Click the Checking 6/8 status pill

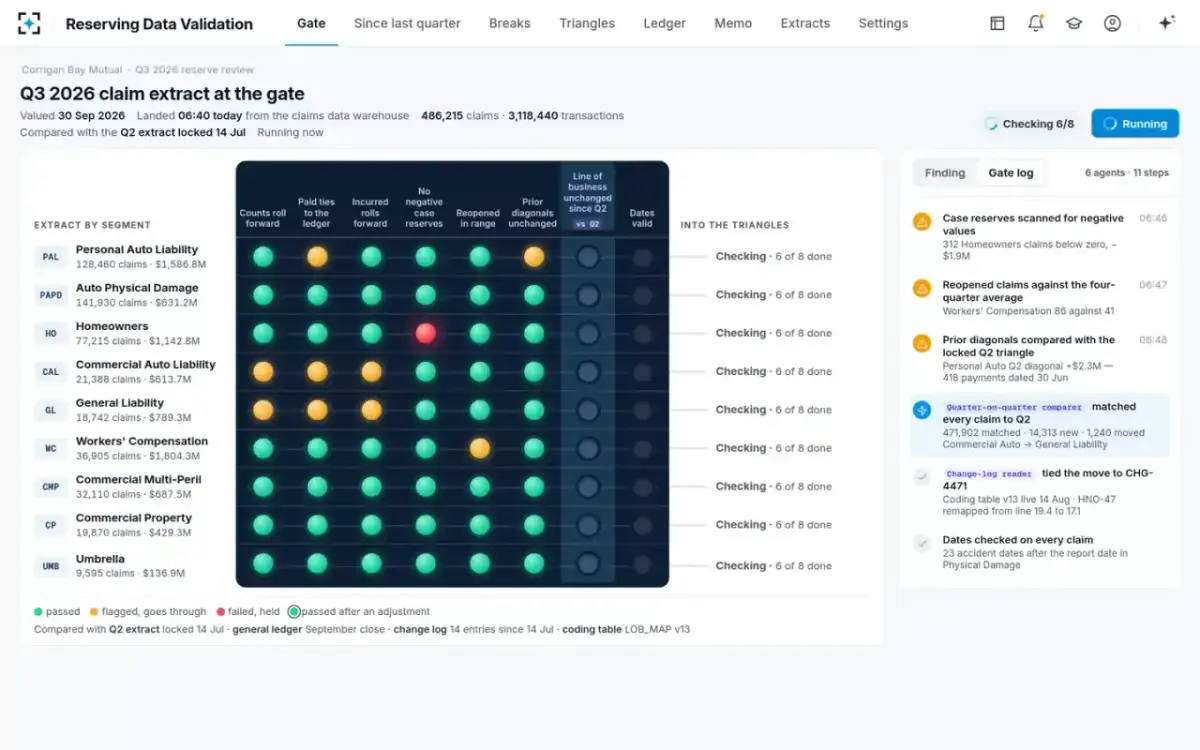point(1029,124)
